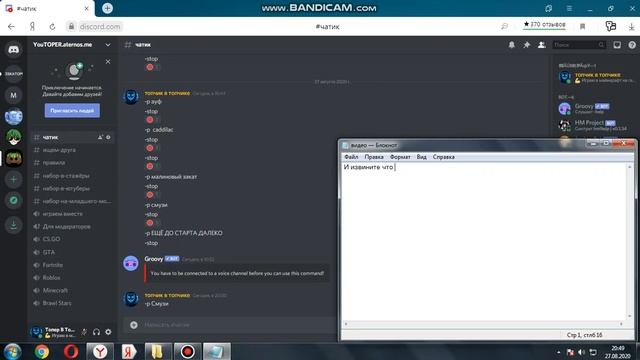Open Notepad Справка menu
This screenshot has height=360, width=640.
444,157
